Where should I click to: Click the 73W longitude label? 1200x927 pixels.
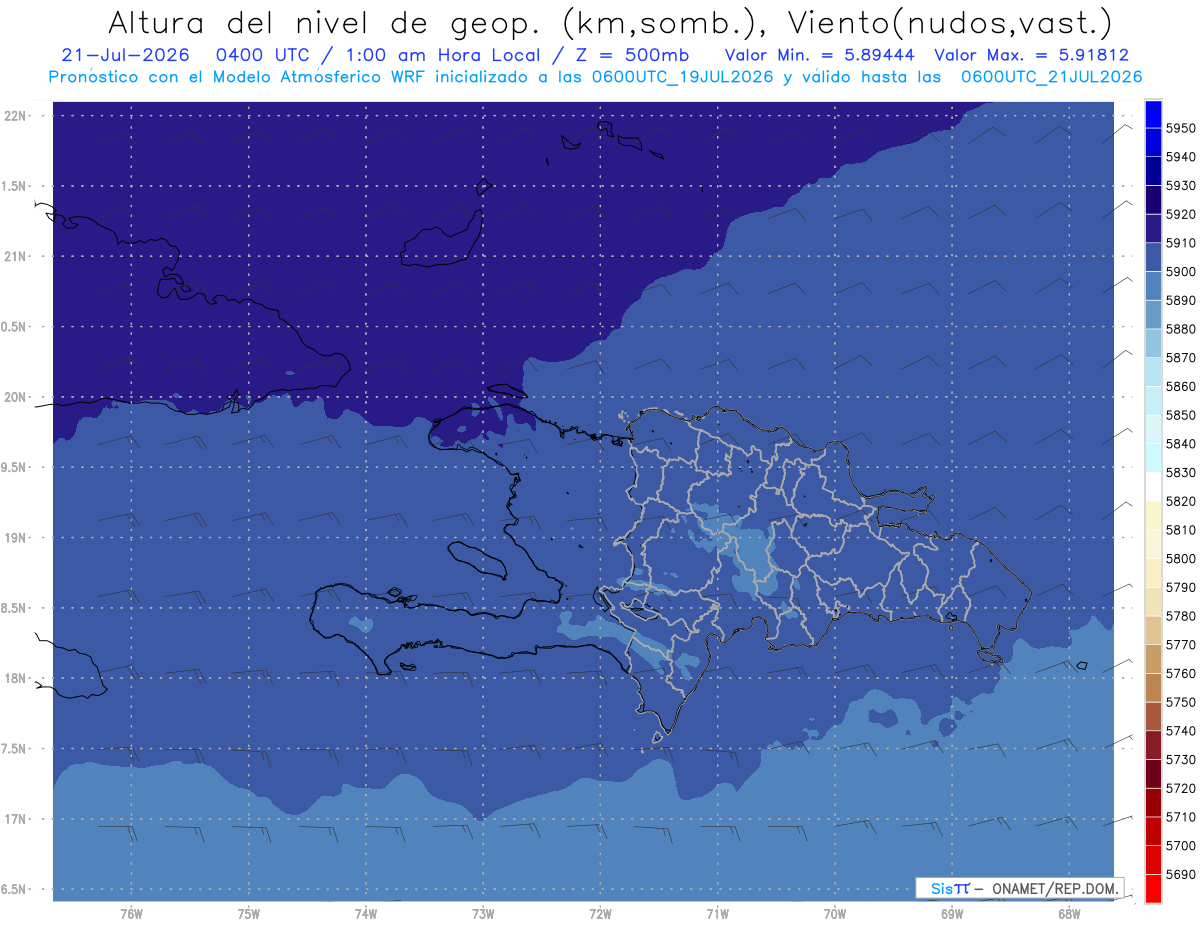pos(483,913)
